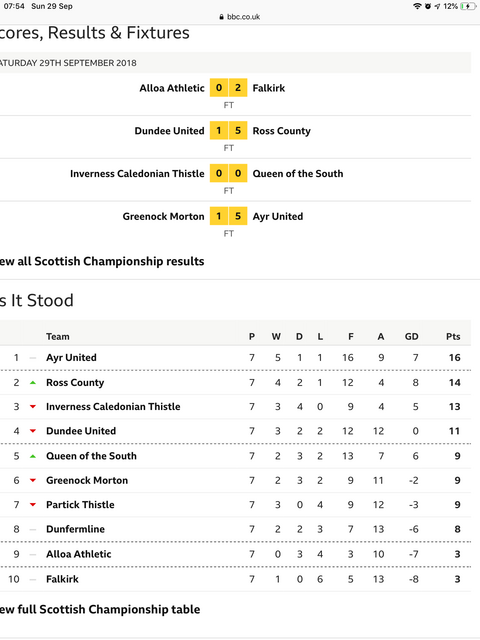
Task: Select Falkirk in the league table
Action: click(x=62, y=579)
